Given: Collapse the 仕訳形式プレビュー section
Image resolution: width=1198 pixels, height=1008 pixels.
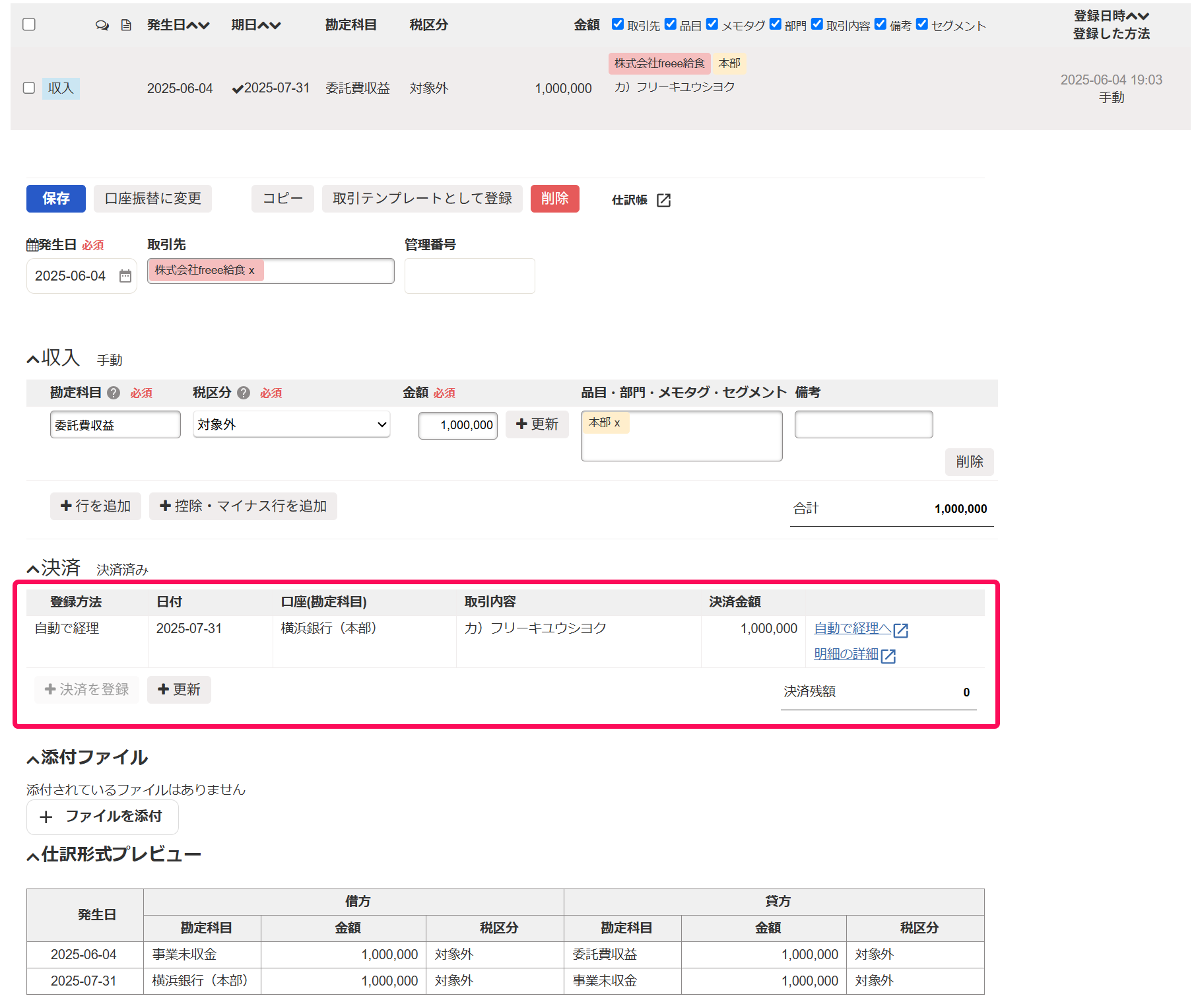Looking at the screenshot, I should tap(33, 856).
